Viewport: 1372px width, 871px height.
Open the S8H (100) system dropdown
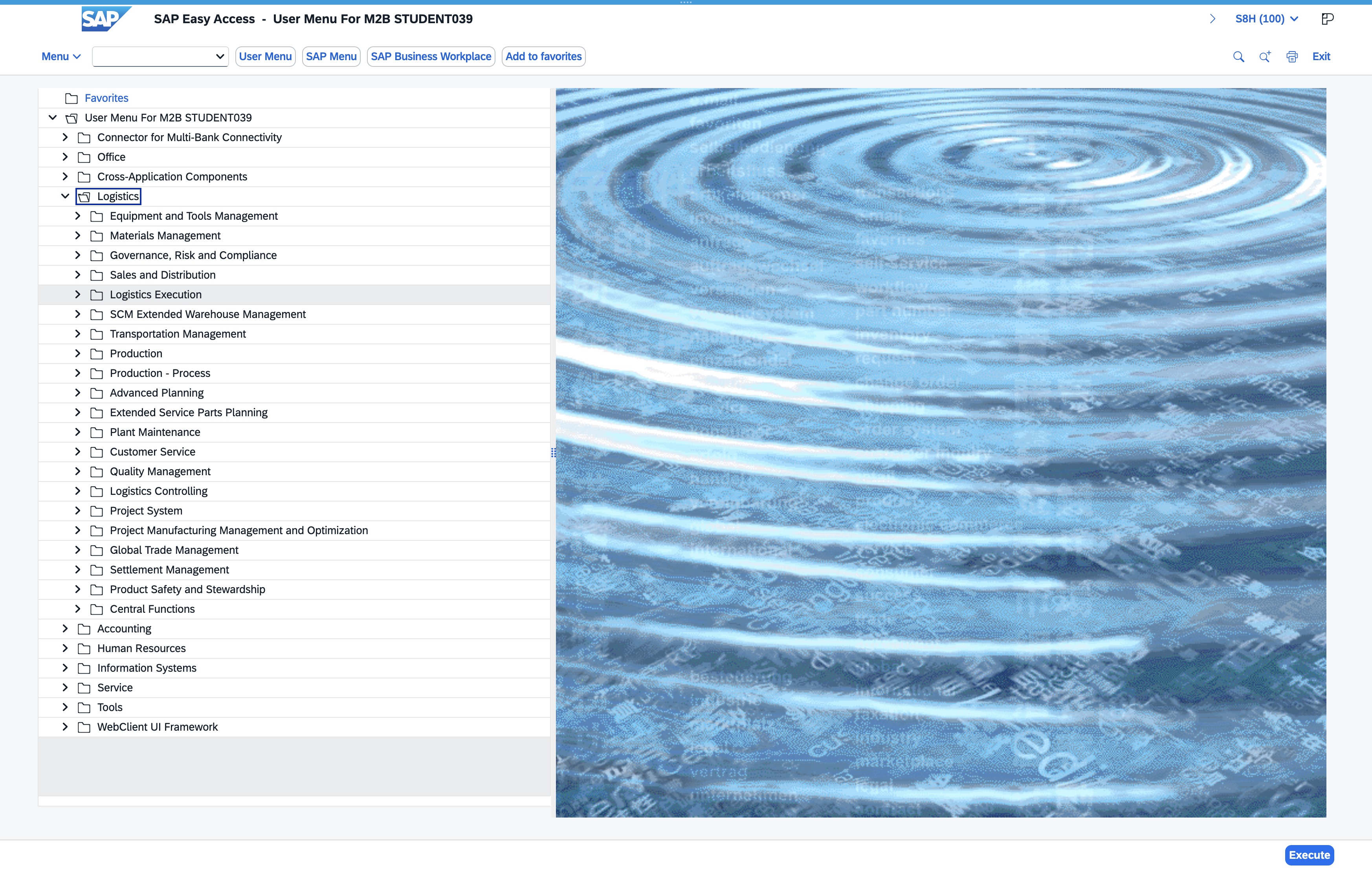(x=1267, y=19)
